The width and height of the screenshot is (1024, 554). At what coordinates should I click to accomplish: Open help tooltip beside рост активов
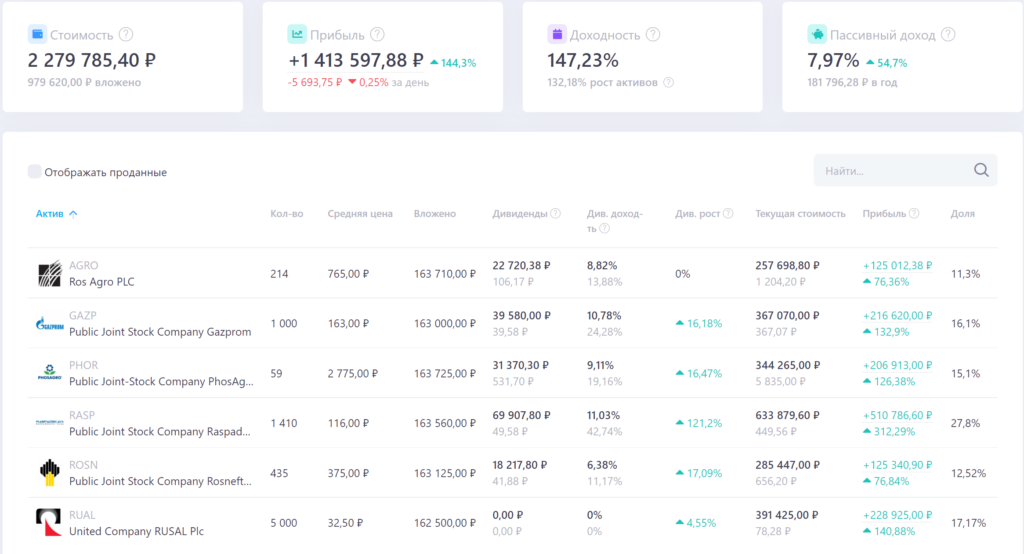point(668,82)
